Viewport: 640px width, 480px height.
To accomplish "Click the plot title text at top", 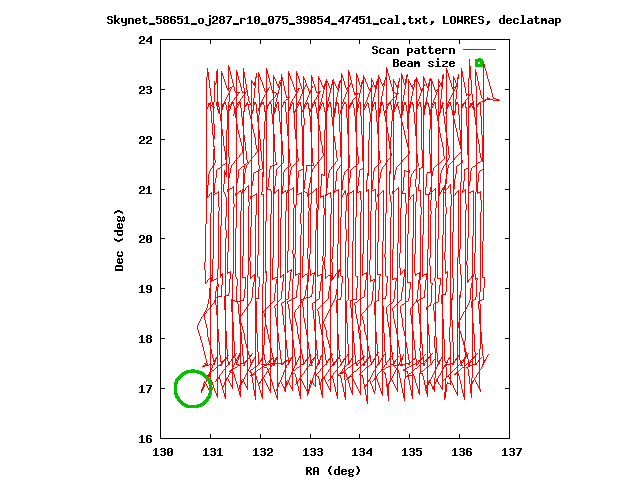I will coord(333,20).
